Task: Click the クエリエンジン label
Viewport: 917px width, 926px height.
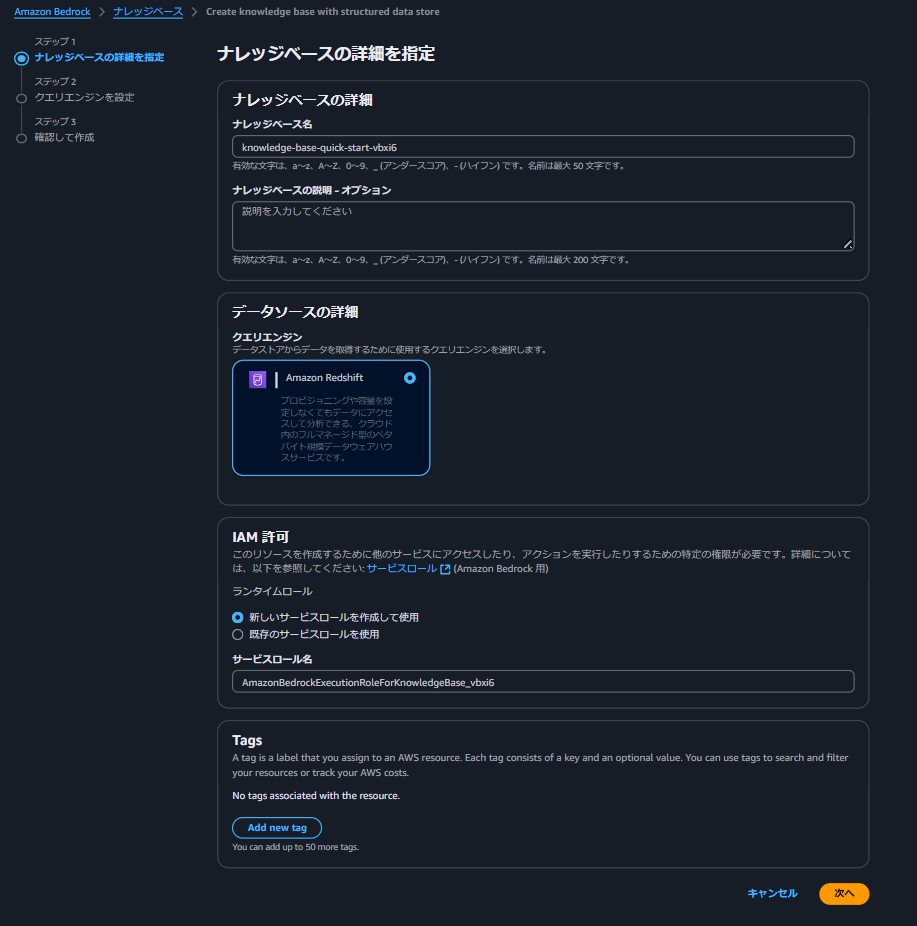Action: (267, 337)
